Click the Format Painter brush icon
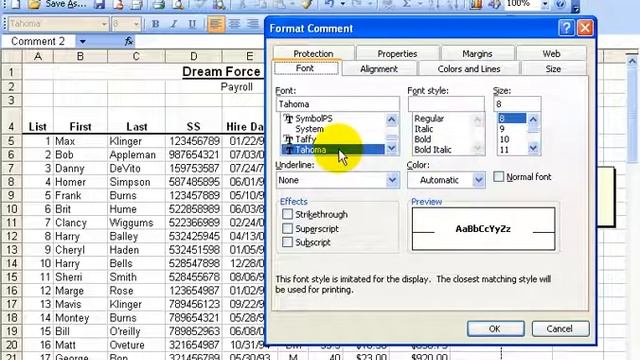640x360 pixels. 307,4
